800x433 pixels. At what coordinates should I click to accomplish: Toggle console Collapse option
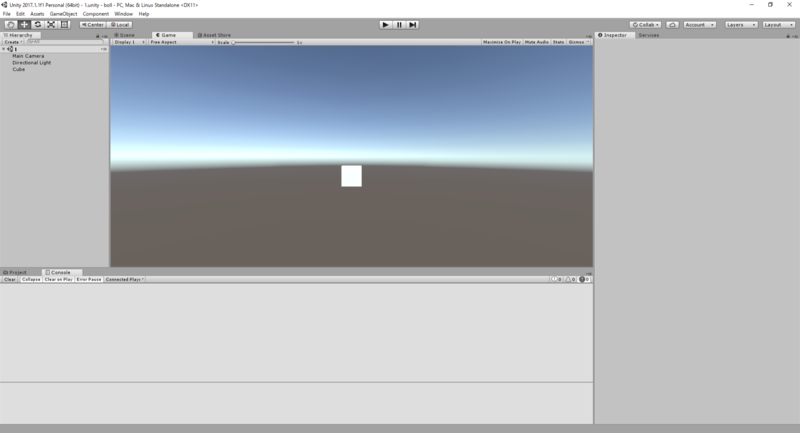(x=31, y=279)
